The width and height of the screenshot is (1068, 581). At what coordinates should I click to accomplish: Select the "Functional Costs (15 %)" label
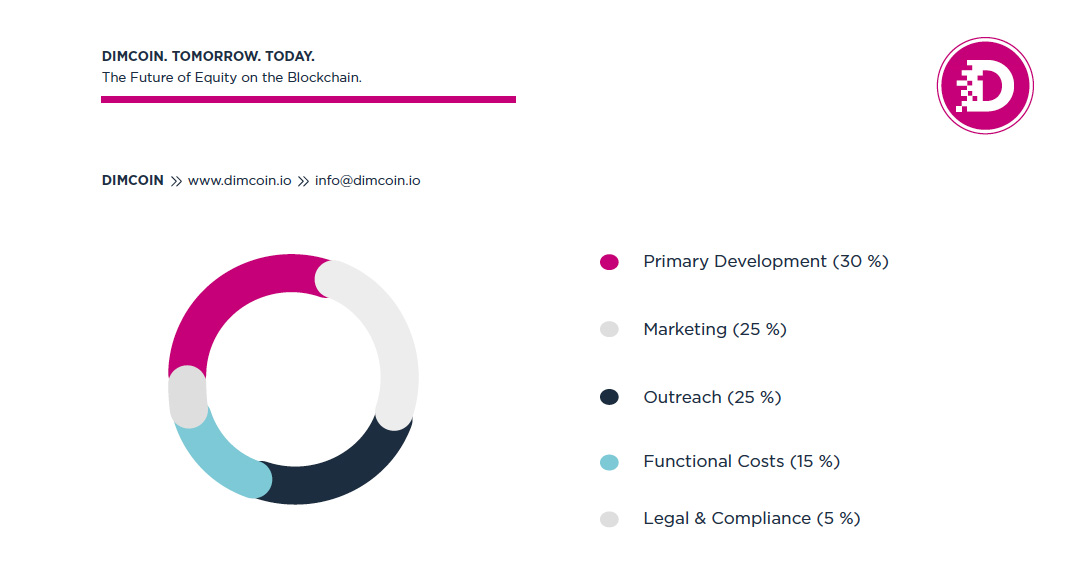point(741,462)
